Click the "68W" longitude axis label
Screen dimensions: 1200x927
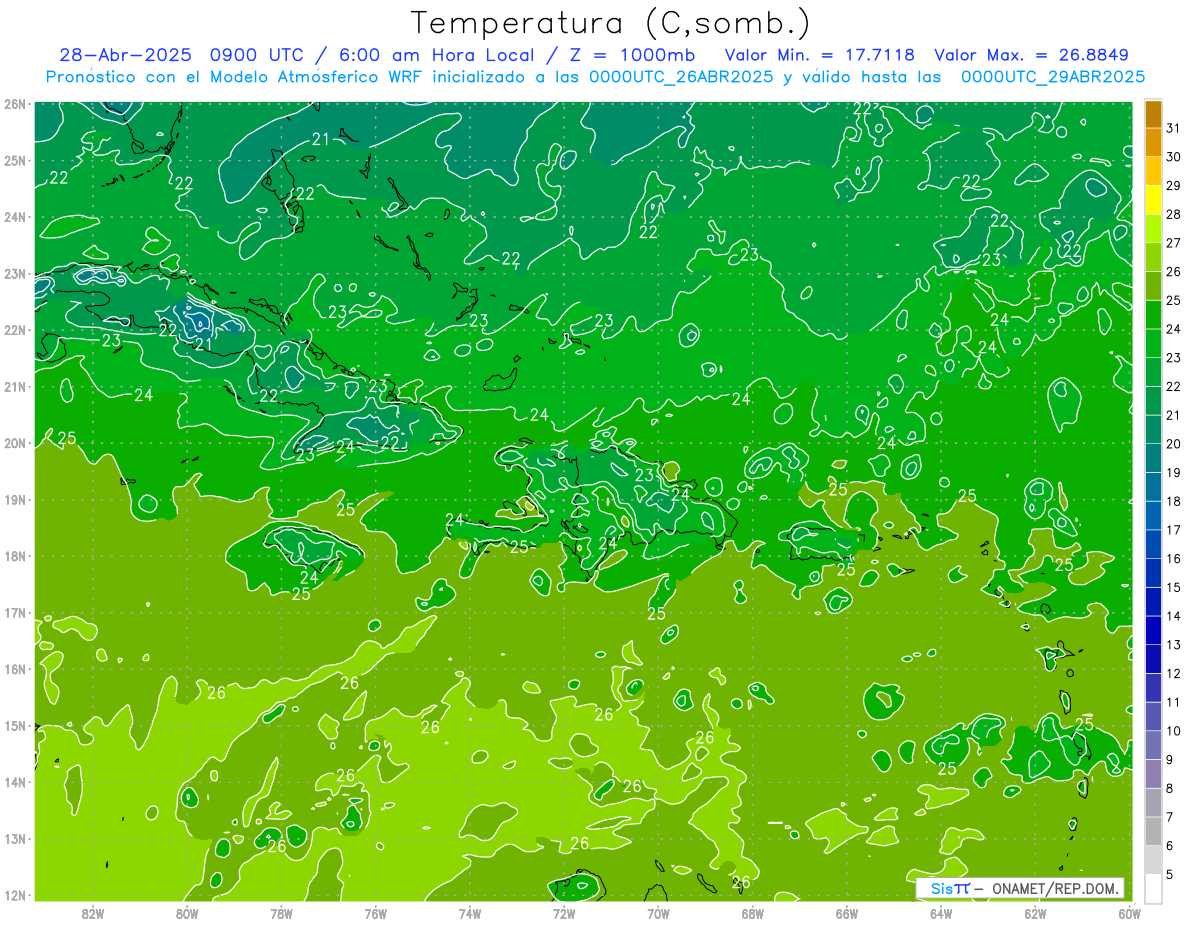pyautogui.click(x=752, y=913)
